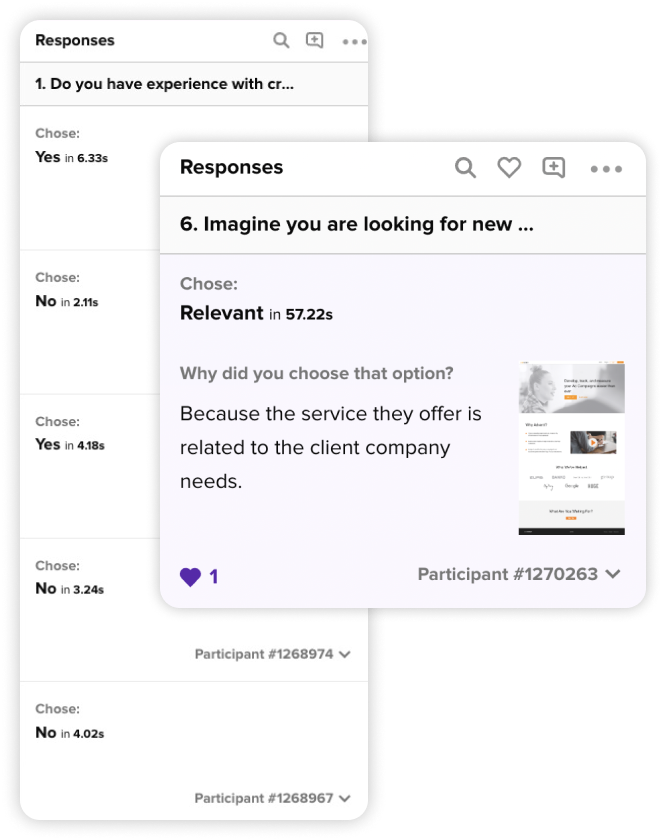Click the add comment icon in front panel
Viewport: 662px width, 840px height.
[x=553, y=168]
